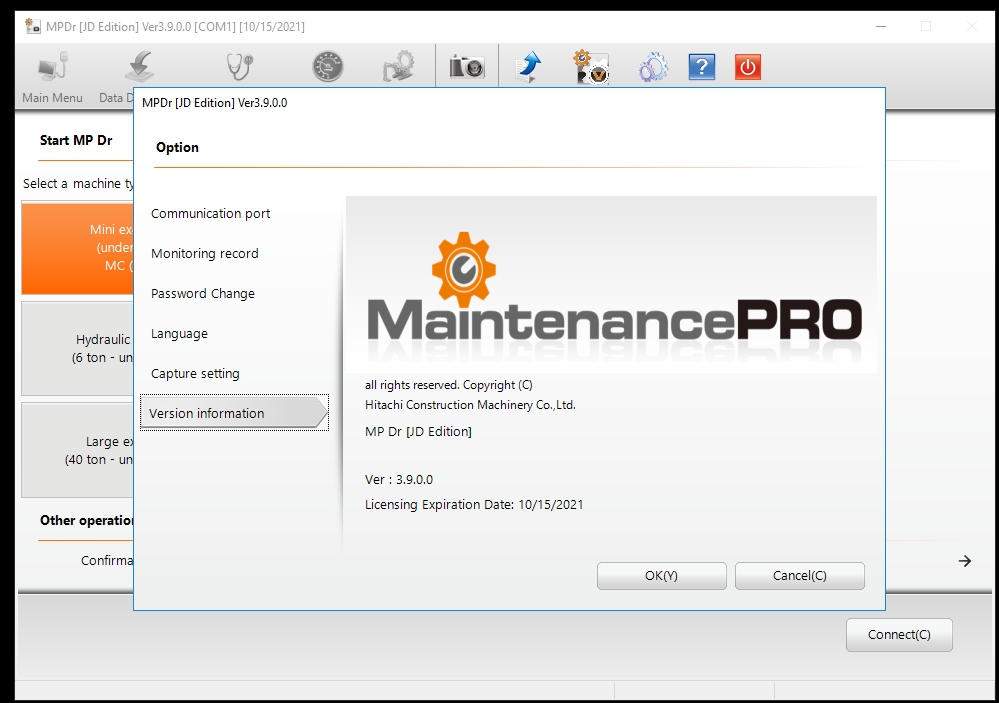Select the orange Mini excavator machine type
Screen dimensions: 999x703
77,248
